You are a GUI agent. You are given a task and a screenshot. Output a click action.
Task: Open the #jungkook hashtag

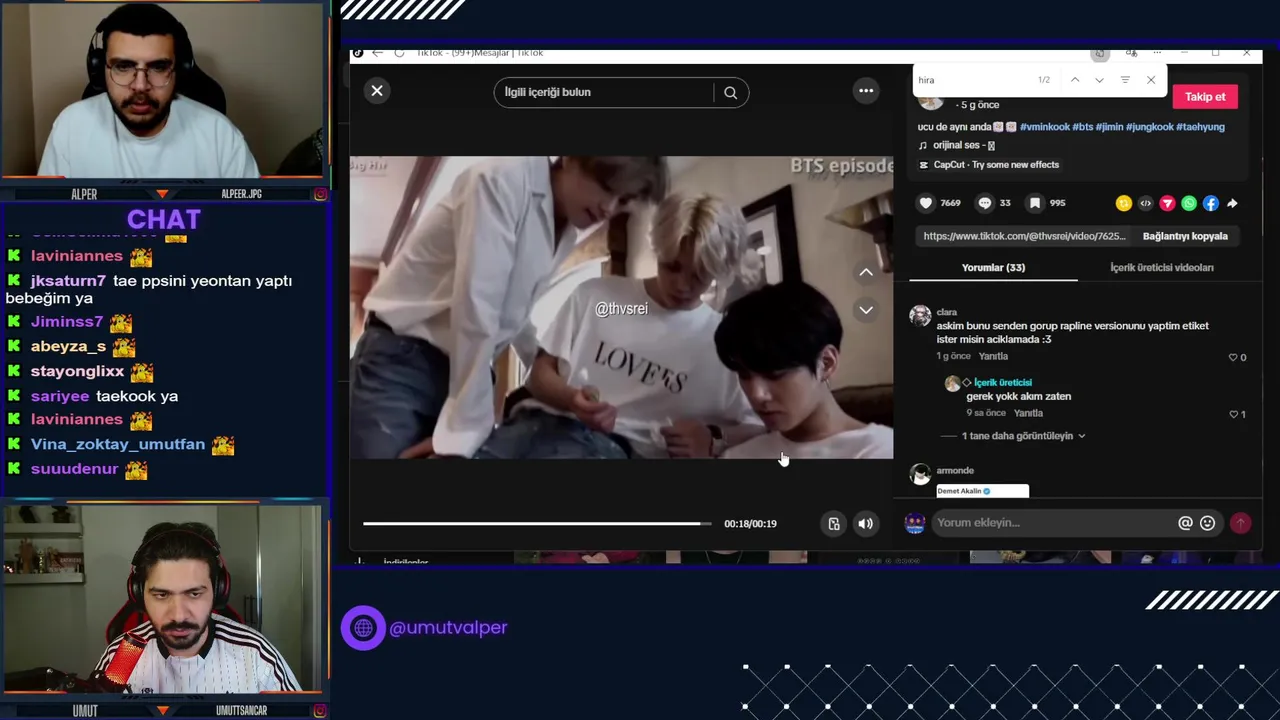(1150, 127)
